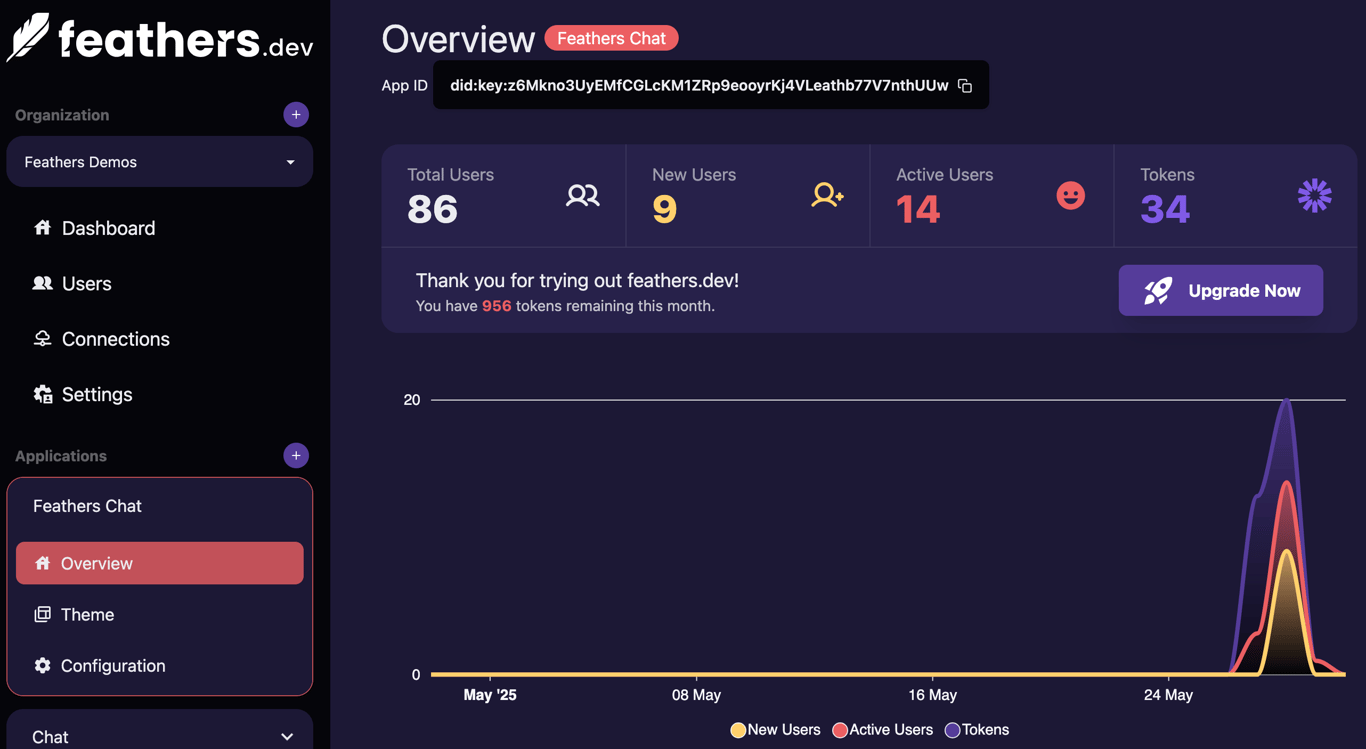
Task: Add a new organization with plus icon
Action: coord(296,115)
